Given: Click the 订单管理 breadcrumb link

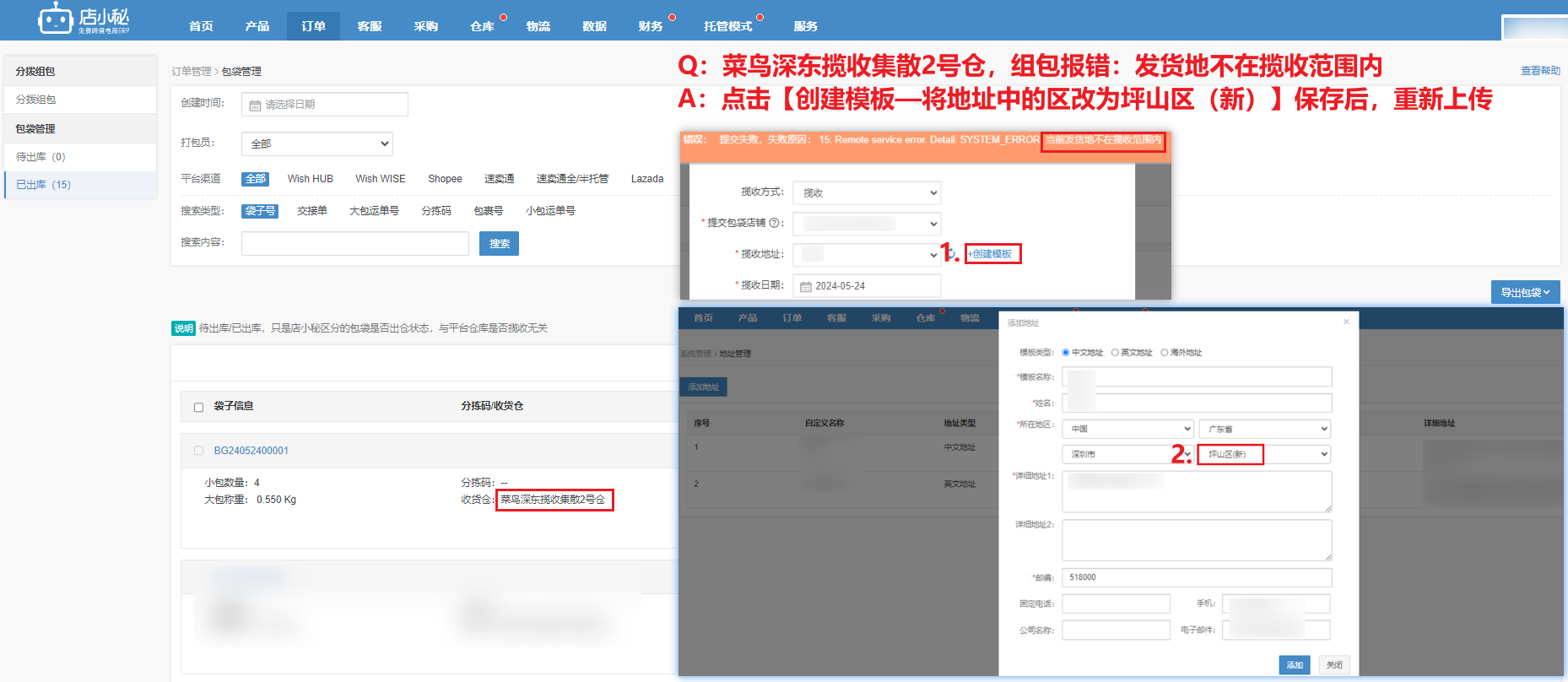Looking at the screenshot, I should click(192, 72).
